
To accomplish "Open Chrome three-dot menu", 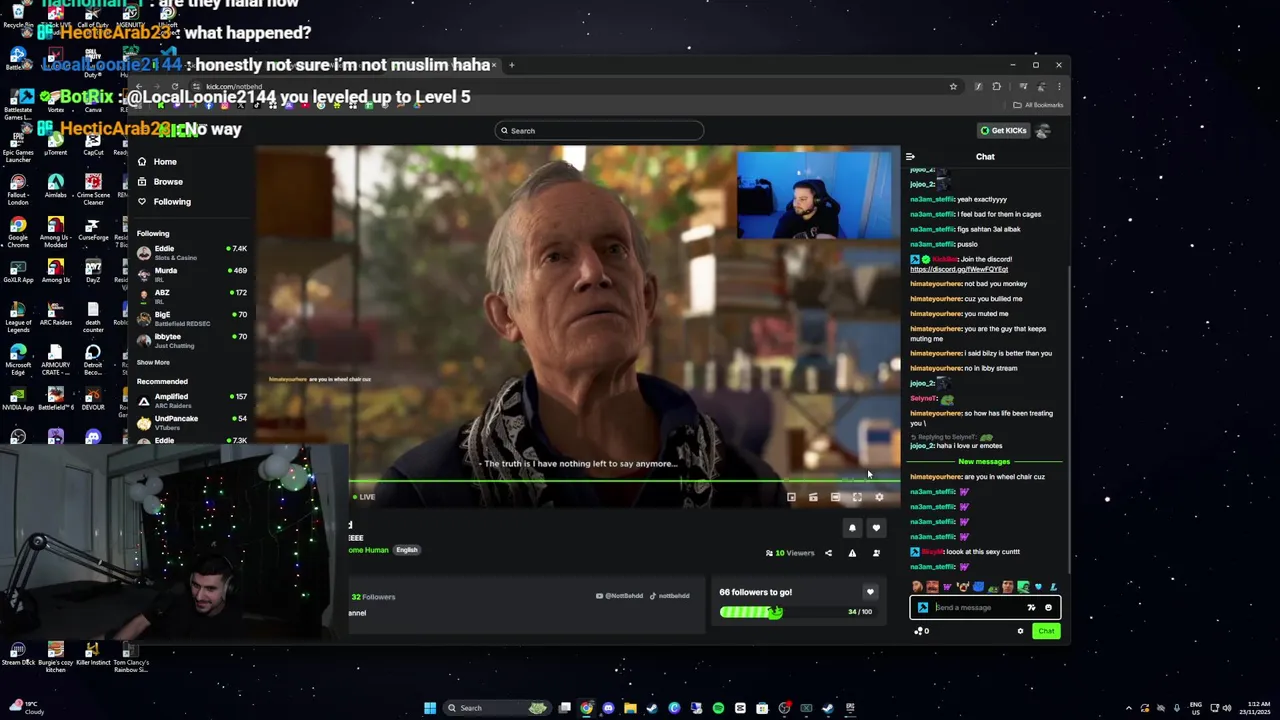I will click(x=1059, y=87).
